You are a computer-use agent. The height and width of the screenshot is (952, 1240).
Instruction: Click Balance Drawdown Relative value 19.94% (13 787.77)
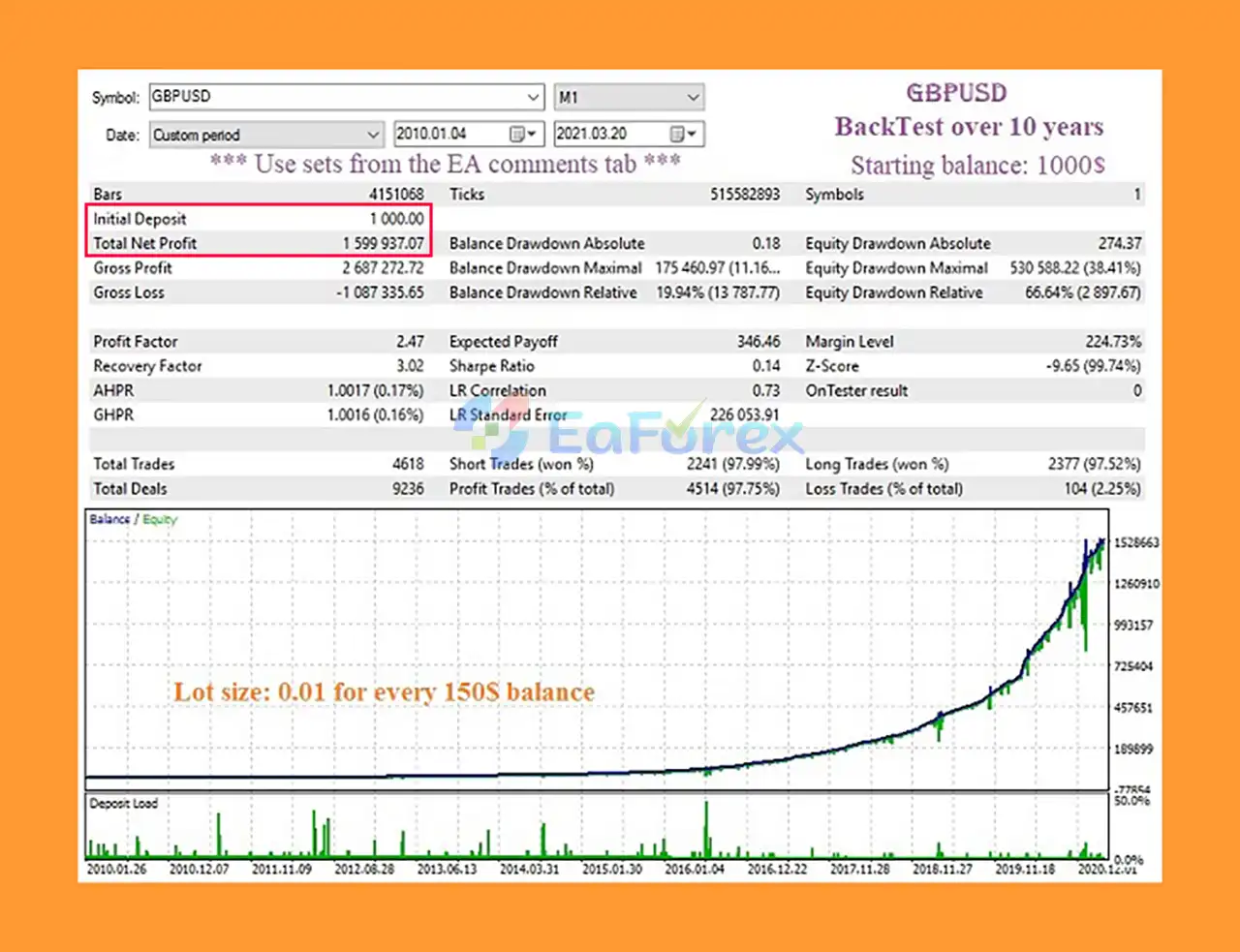click(x=718, y=292)
